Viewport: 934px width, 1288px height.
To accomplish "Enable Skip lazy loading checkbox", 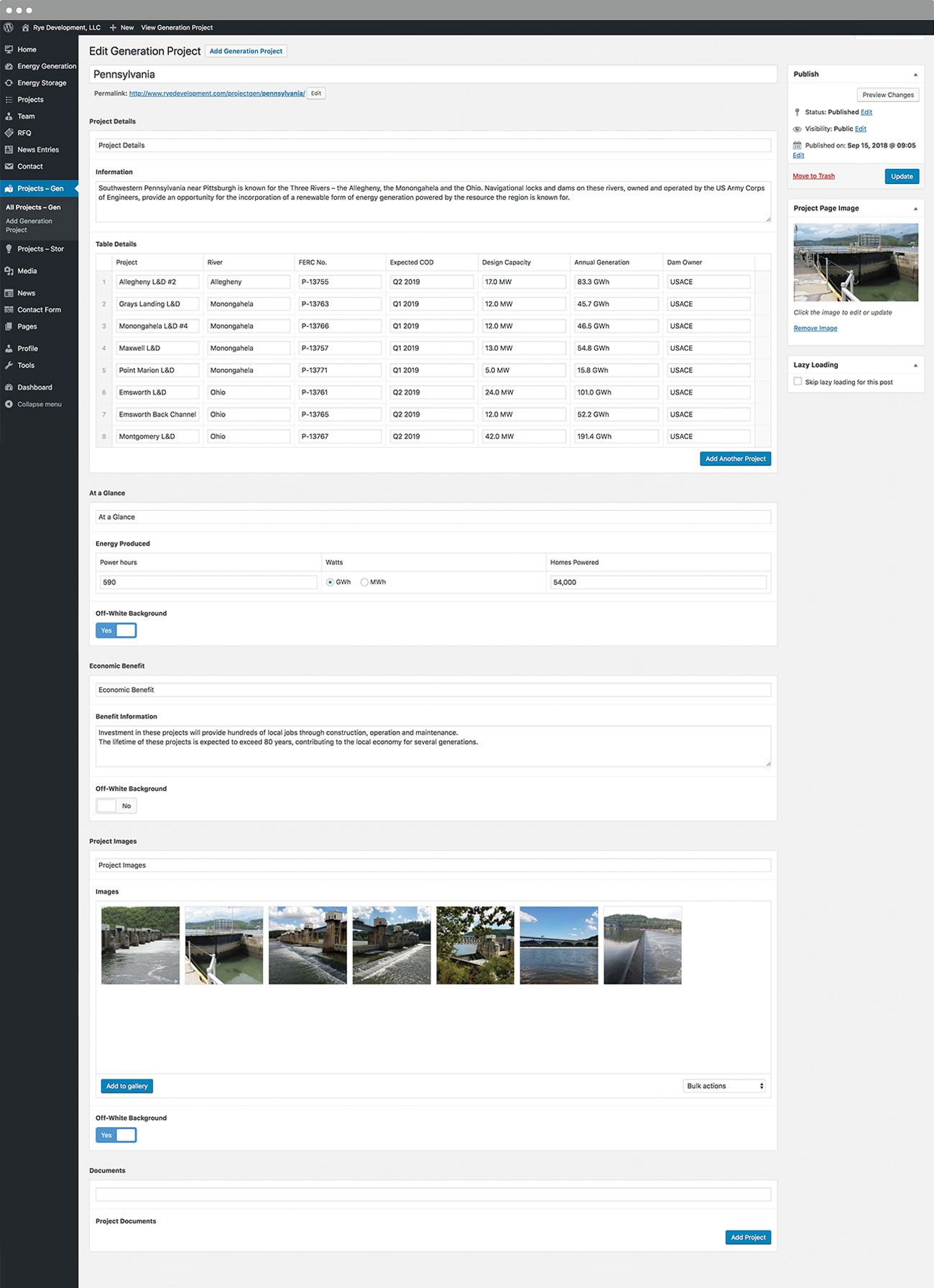I will tap(797, 382).
